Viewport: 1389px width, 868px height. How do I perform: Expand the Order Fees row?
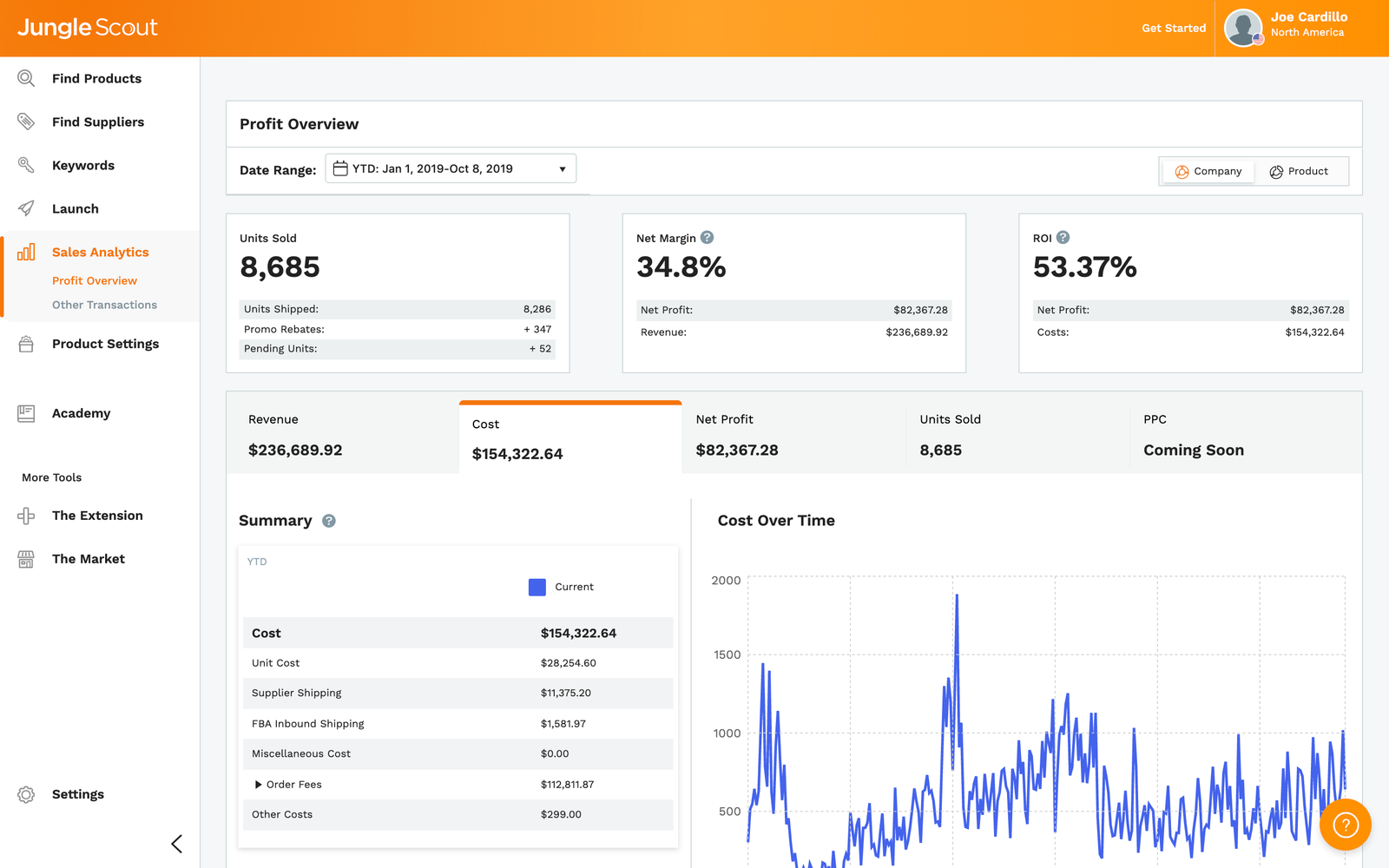click(x=259, y=785)
